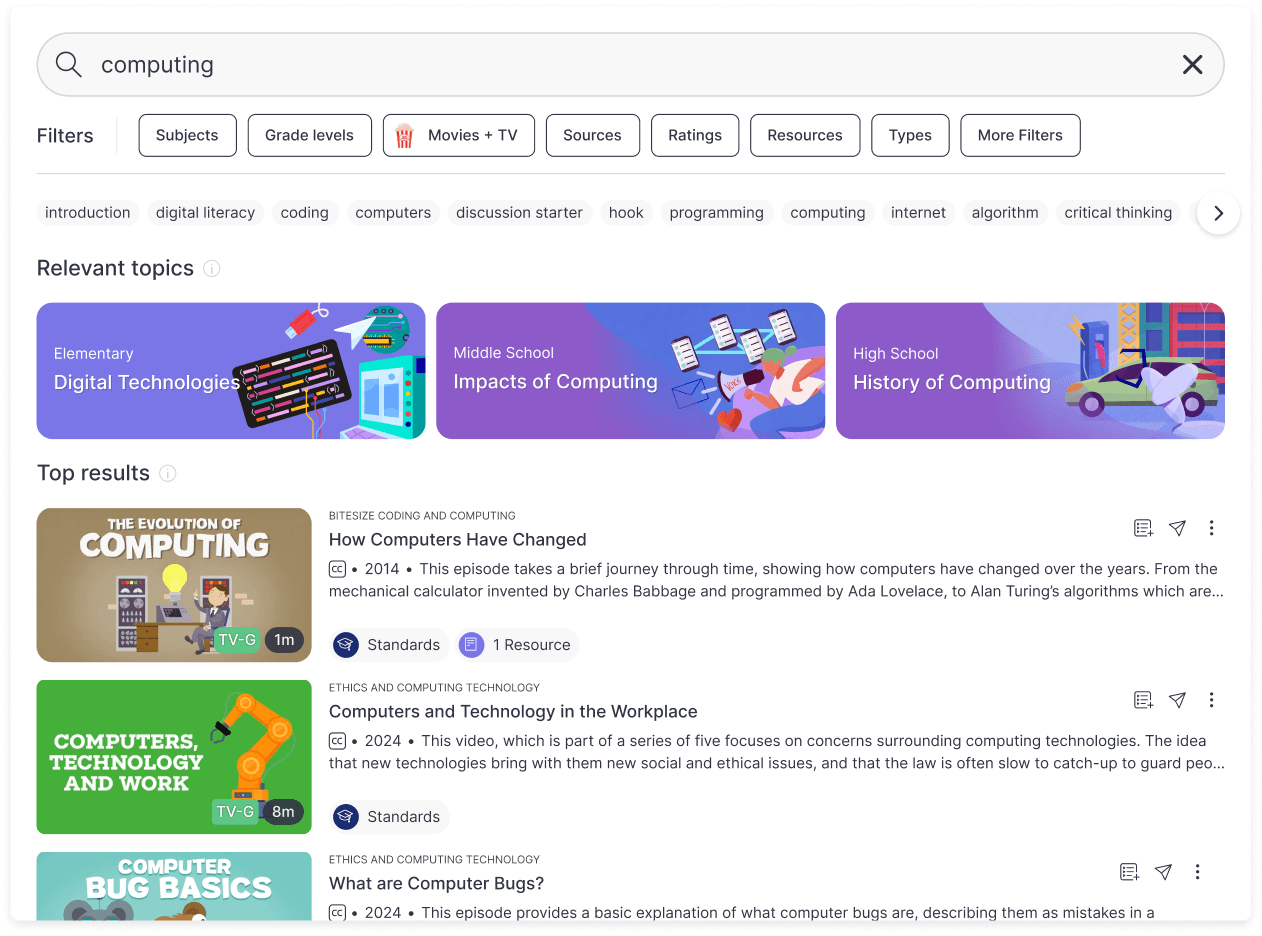Add 'Computers and Technology in the Workplace' to playlist
Screen dimensions: 1262x936
tap(1143, 700)
